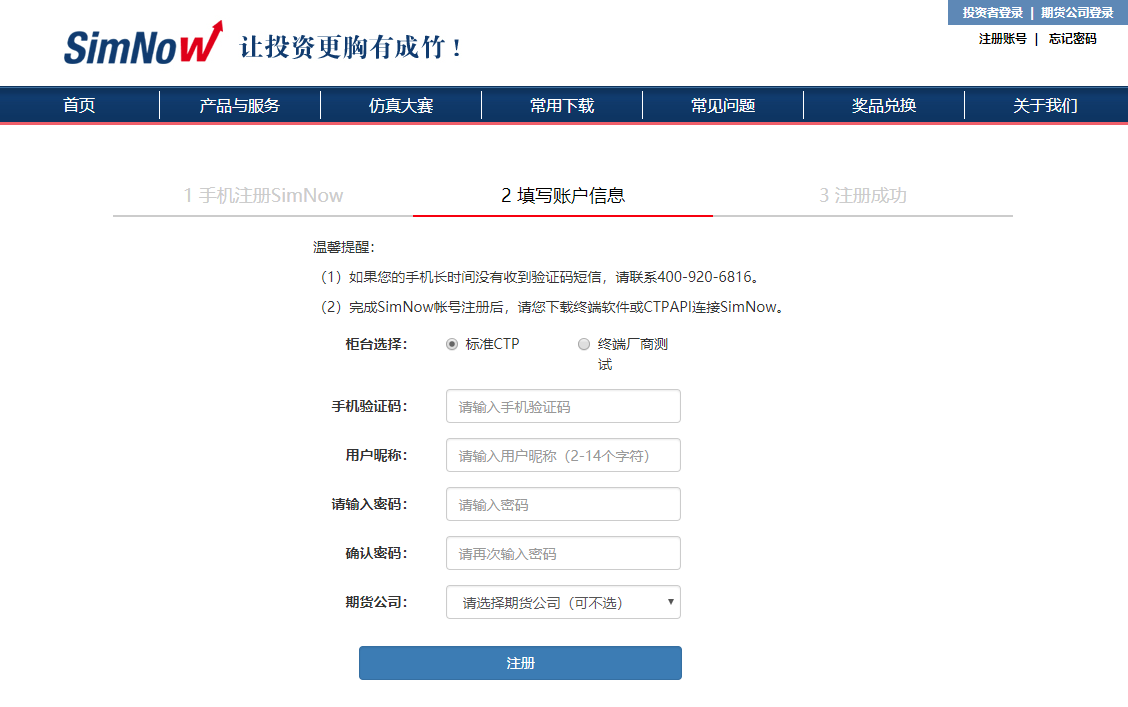Open 奖品兑换 in the navigation

click(884, 105)
